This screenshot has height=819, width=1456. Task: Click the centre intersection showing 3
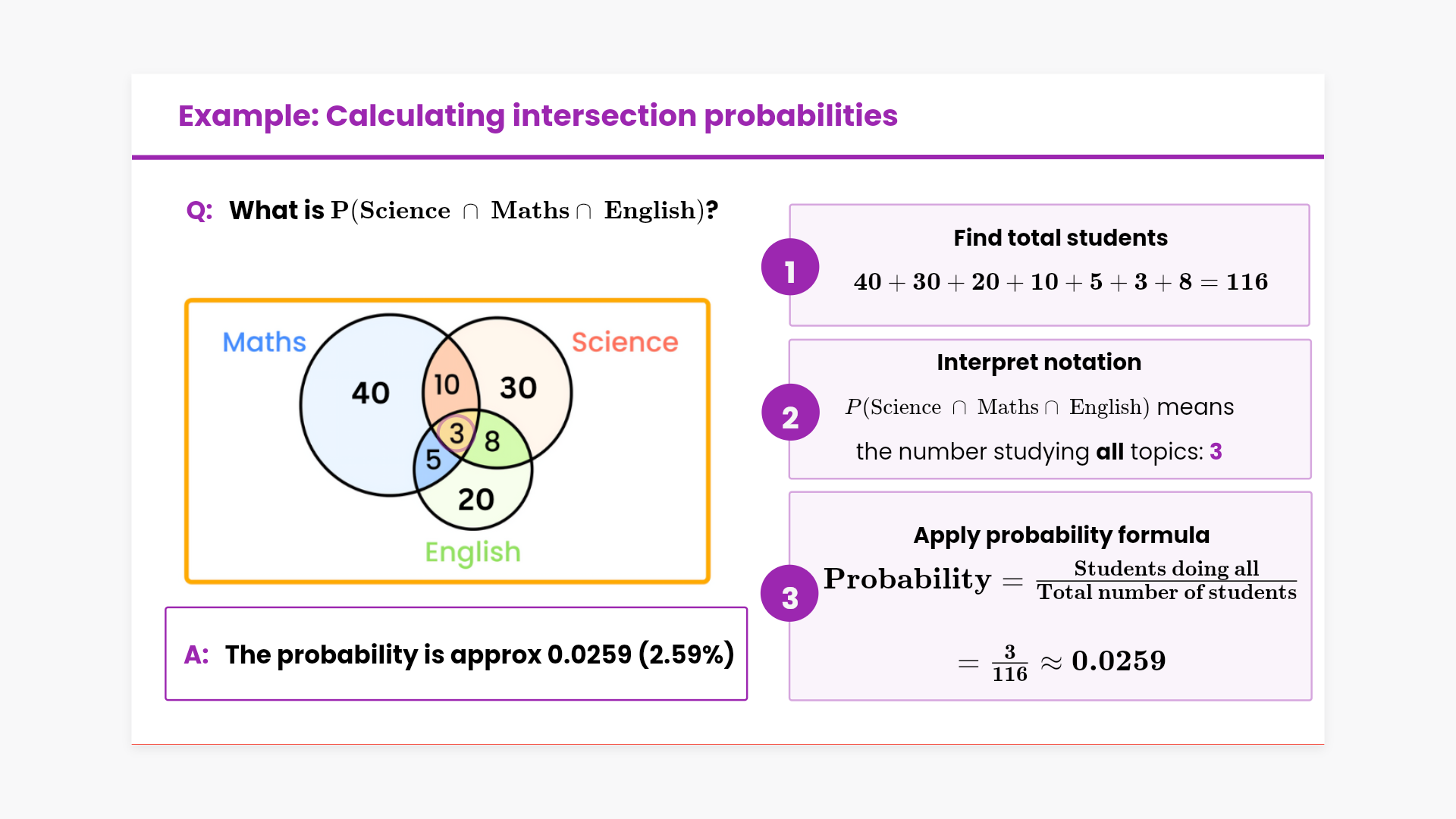pos(457,434)
